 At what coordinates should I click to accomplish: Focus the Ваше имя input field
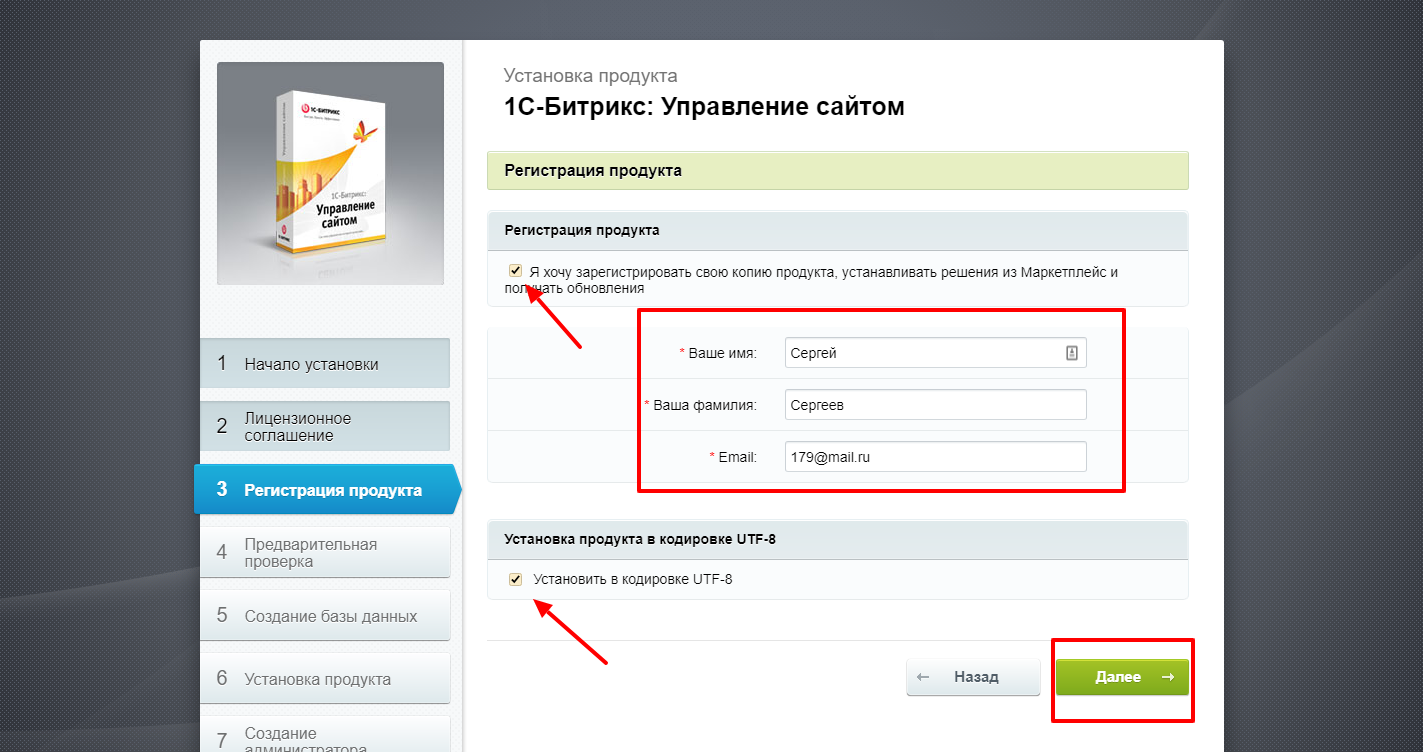tap(936, 353)
